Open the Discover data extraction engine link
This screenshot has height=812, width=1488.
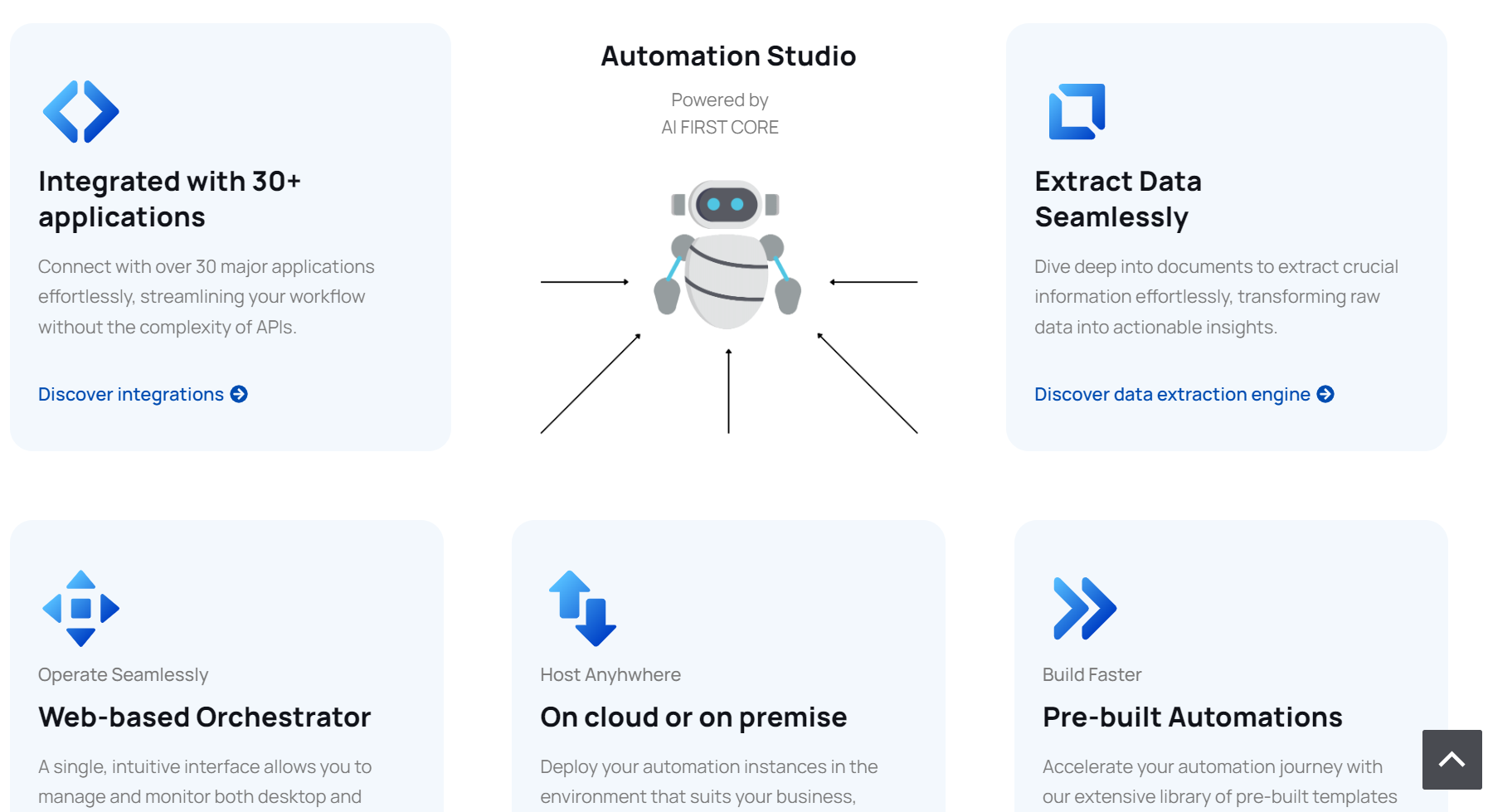(1184, 394)
